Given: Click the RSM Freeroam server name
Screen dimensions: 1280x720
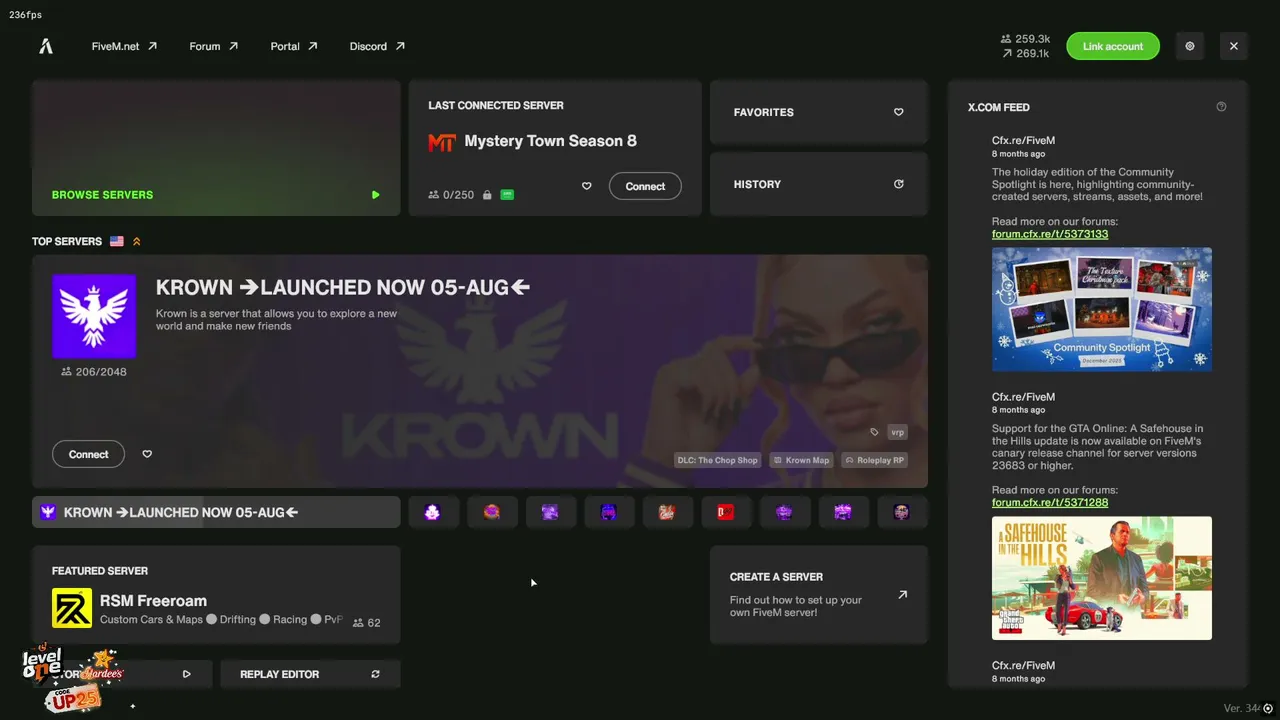Looking at the screenshot, I should (x=153, y=601).
